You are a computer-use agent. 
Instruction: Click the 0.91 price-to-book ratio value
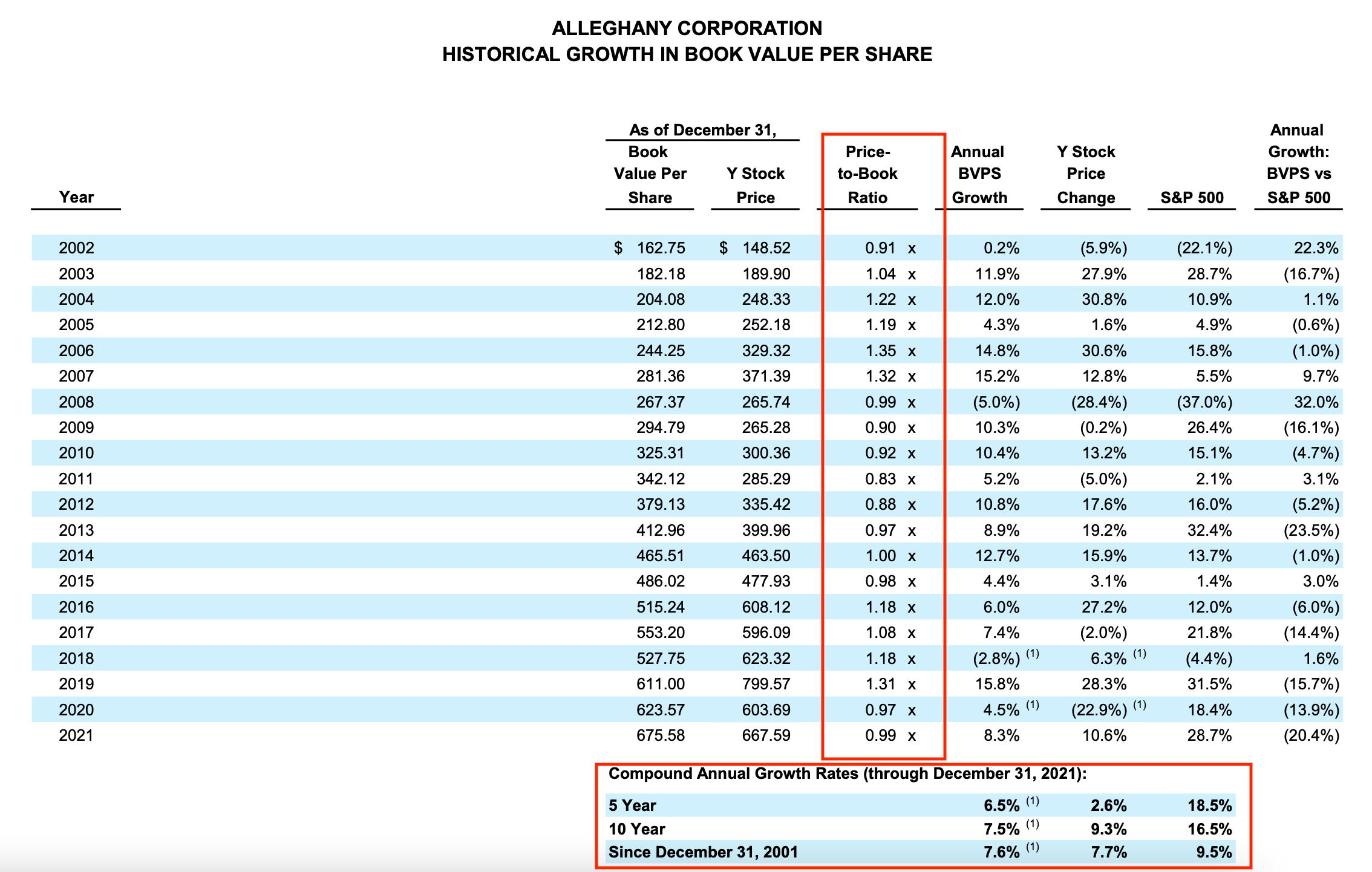(880, 248)
